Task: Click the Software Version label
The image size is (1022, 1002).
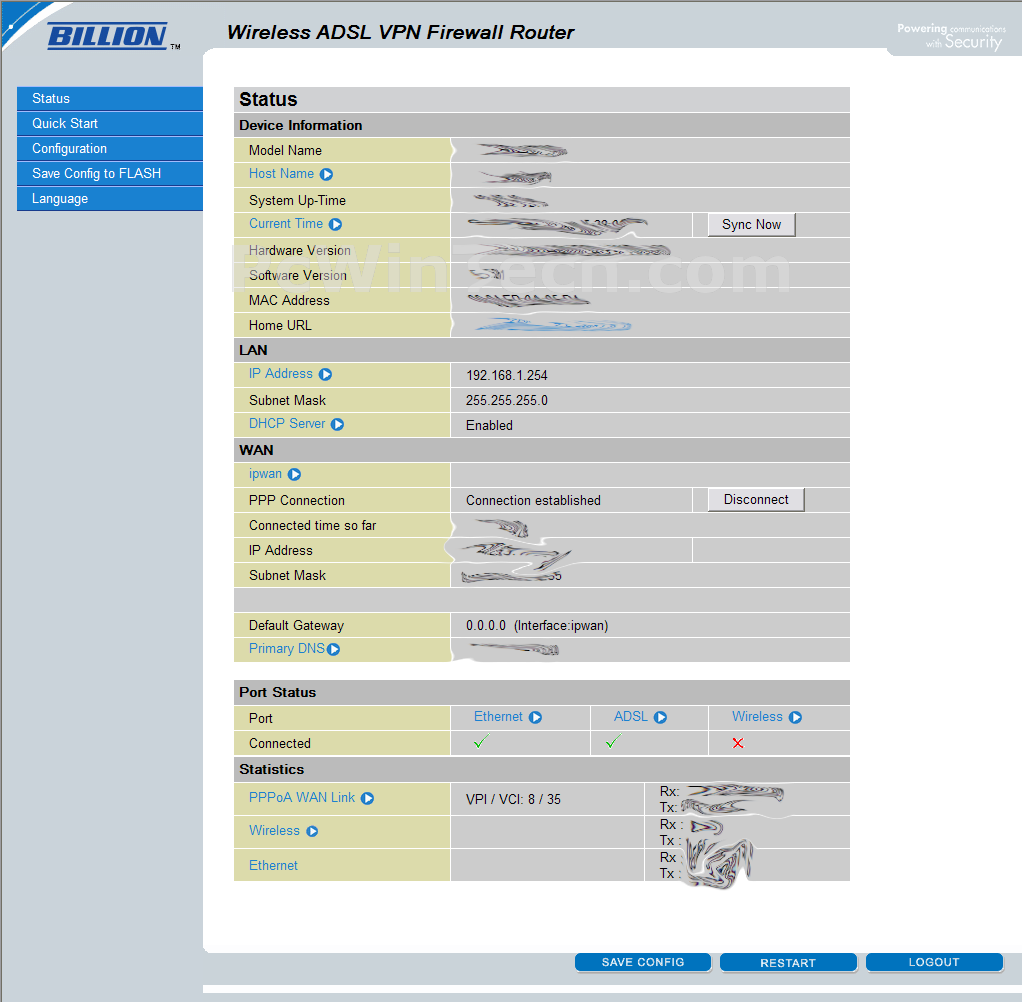Action: pyautogui.click(x=298, y=276)
